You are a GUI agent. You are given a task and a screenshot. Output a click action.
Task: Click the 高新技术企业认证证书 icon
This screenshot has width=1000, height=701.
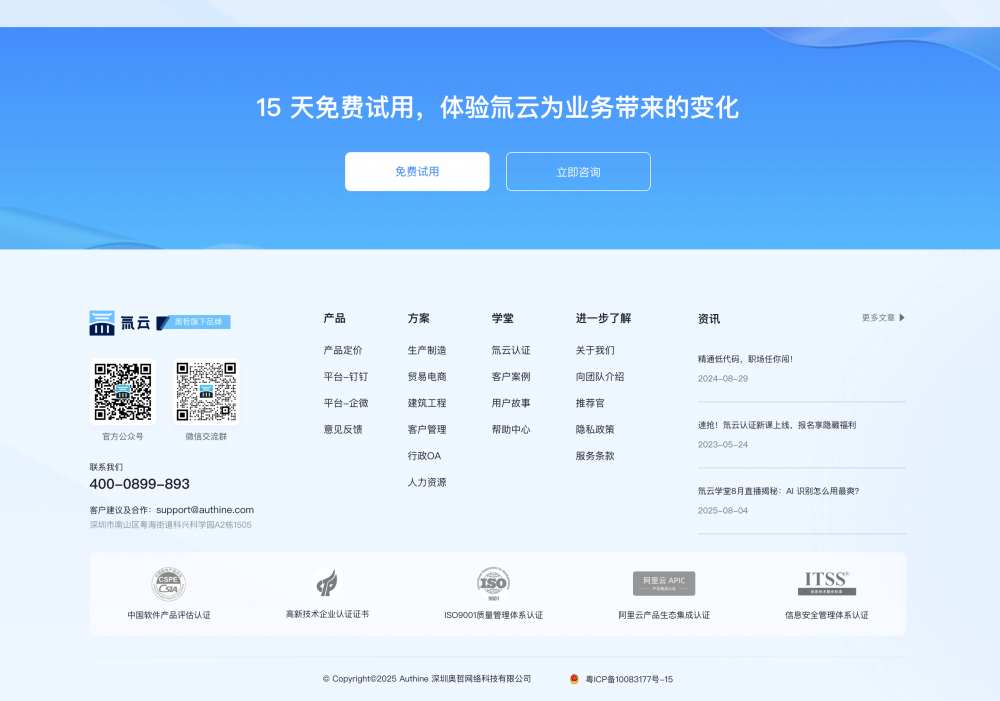[x=327, y=582]
